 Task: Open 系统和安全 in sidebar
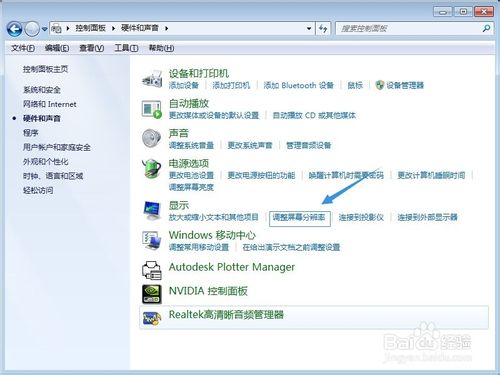click(x=42, y=90)
